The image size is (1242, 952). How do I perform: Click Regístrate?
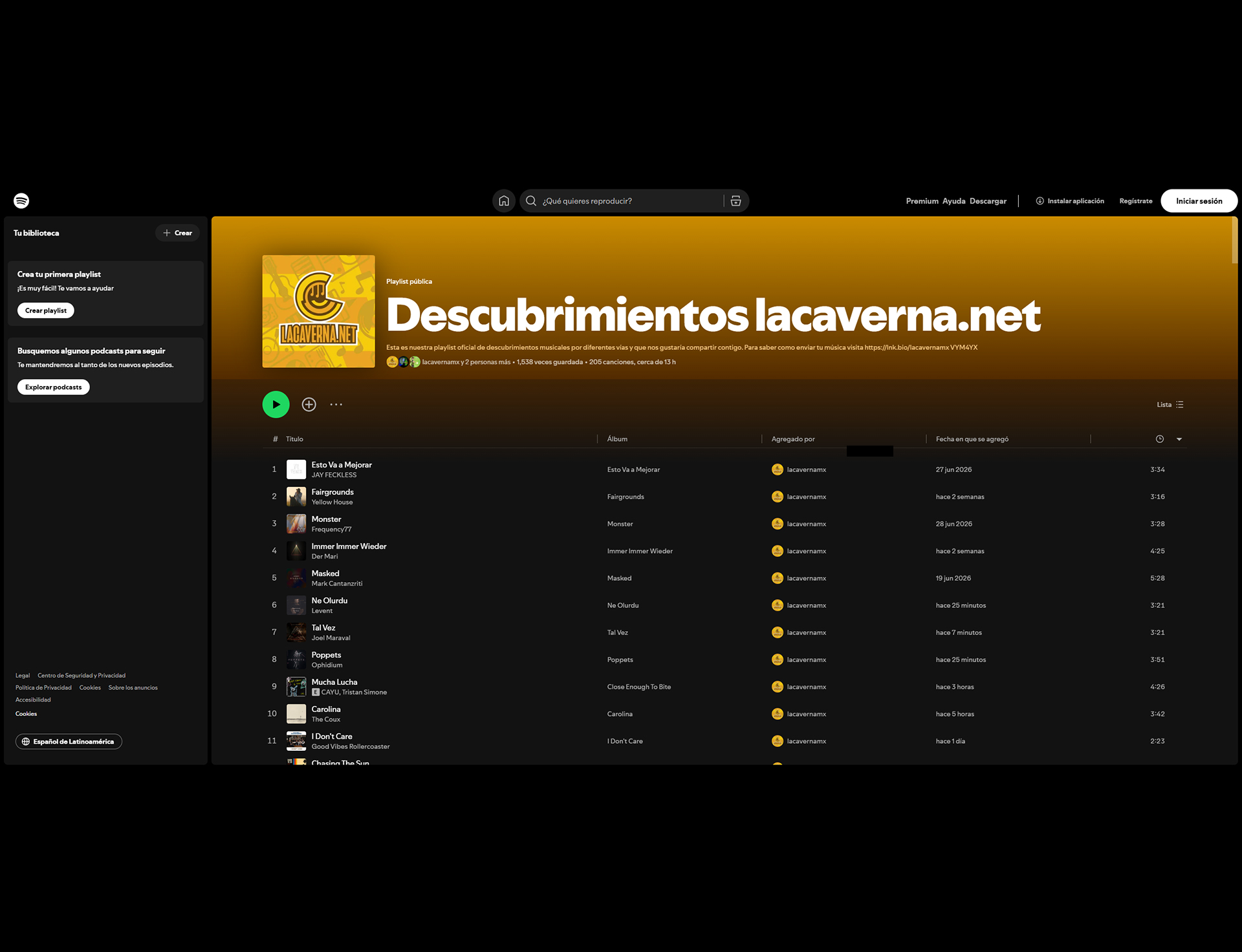click(1136, 201)
